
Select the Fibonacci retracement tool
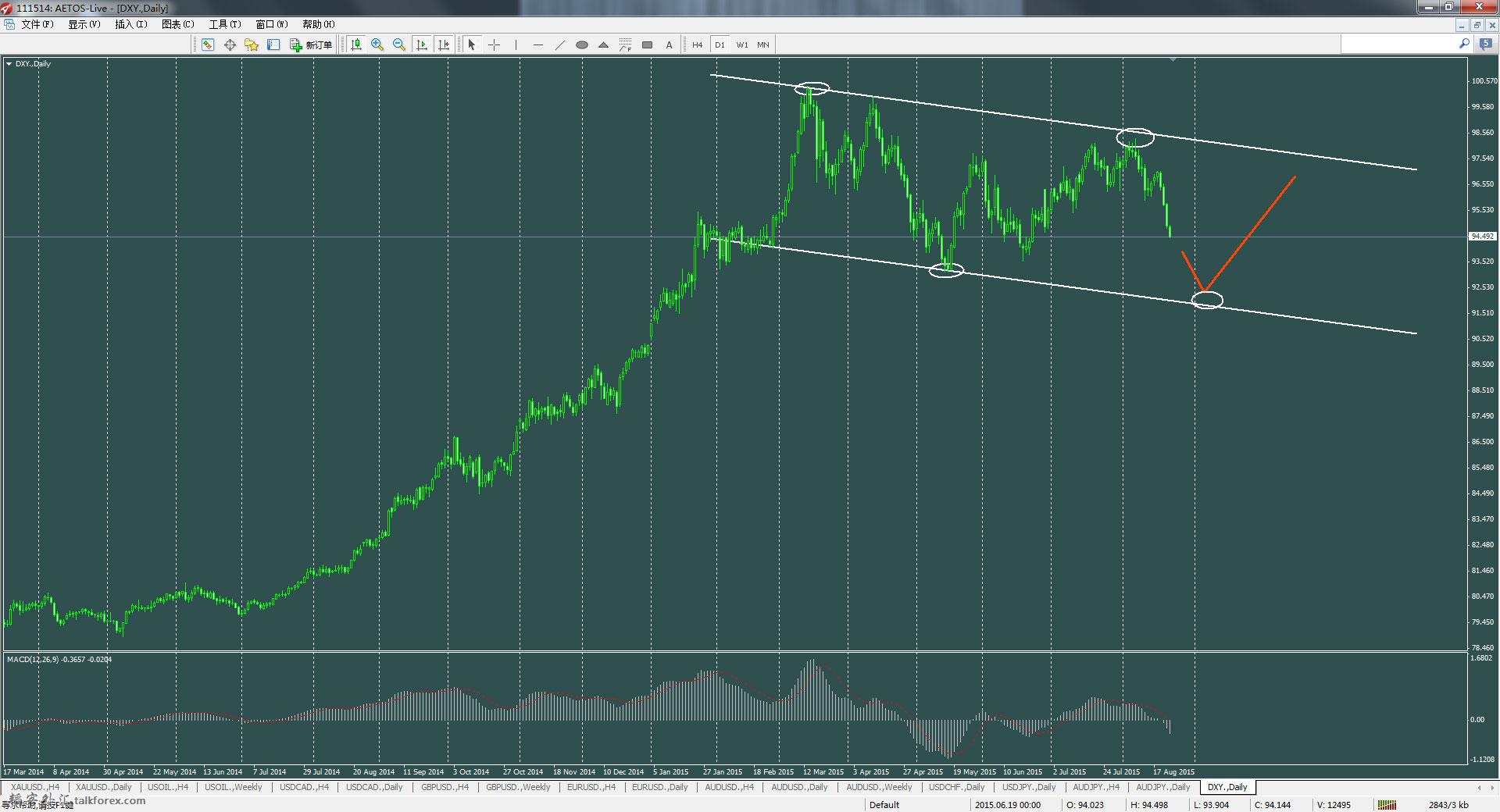(x=625, y=45)
